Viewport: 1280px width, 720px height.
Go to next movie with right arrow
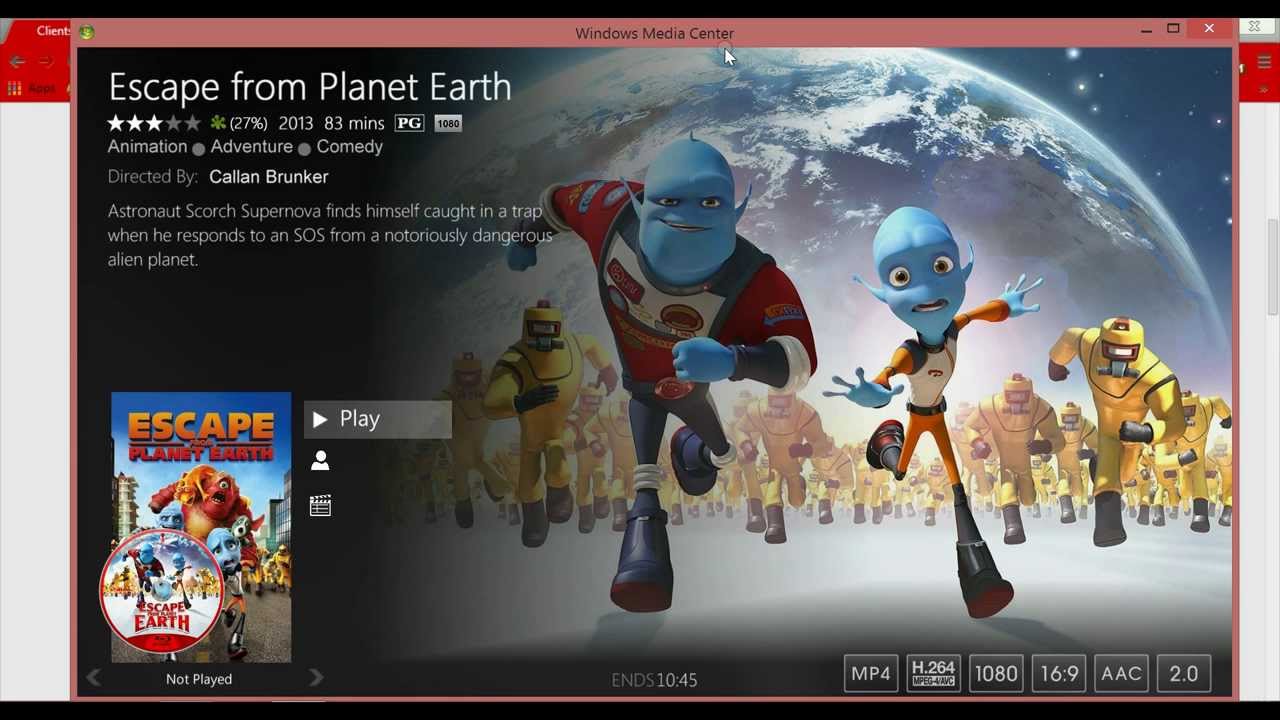click(x=316, y=678)
